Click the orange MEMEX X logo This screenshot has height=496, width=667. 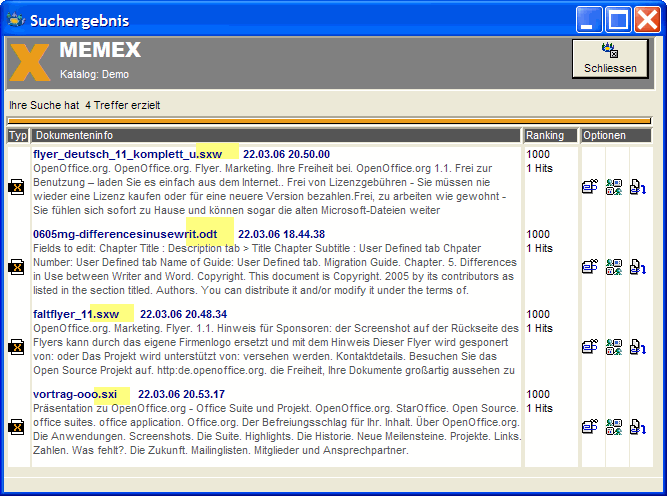(x=30, y=61)
